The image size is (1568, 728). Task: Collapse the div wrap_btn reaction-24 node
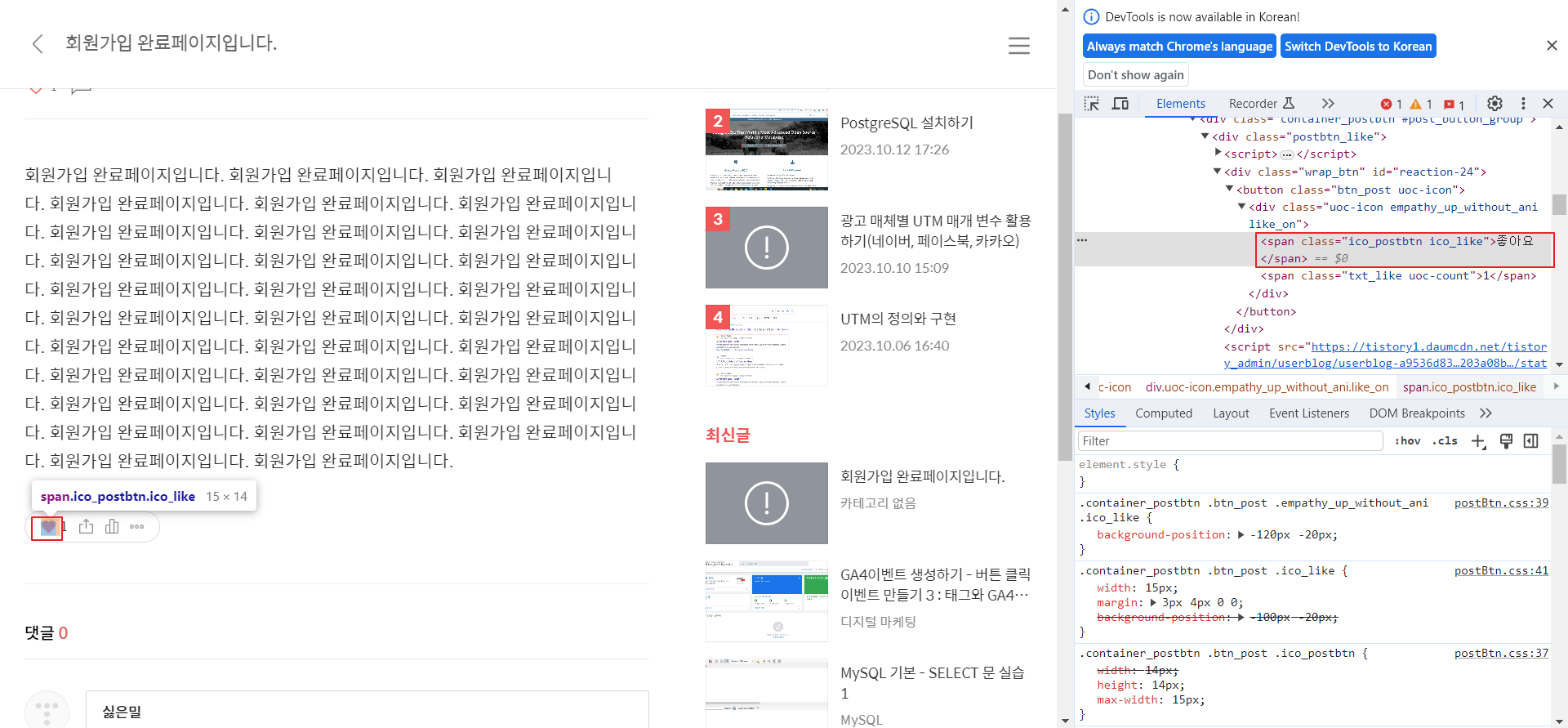pos(1217,172)
